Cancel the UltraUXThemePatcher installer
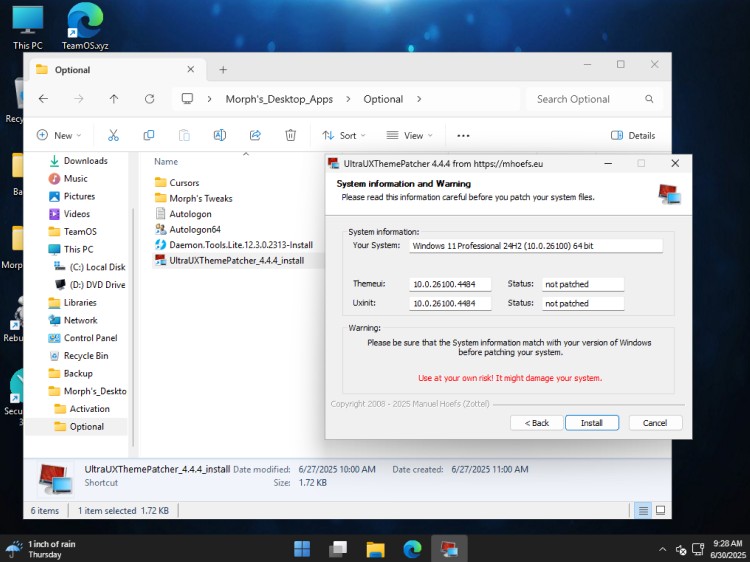 pyautogui.click(x=655, y=423)
